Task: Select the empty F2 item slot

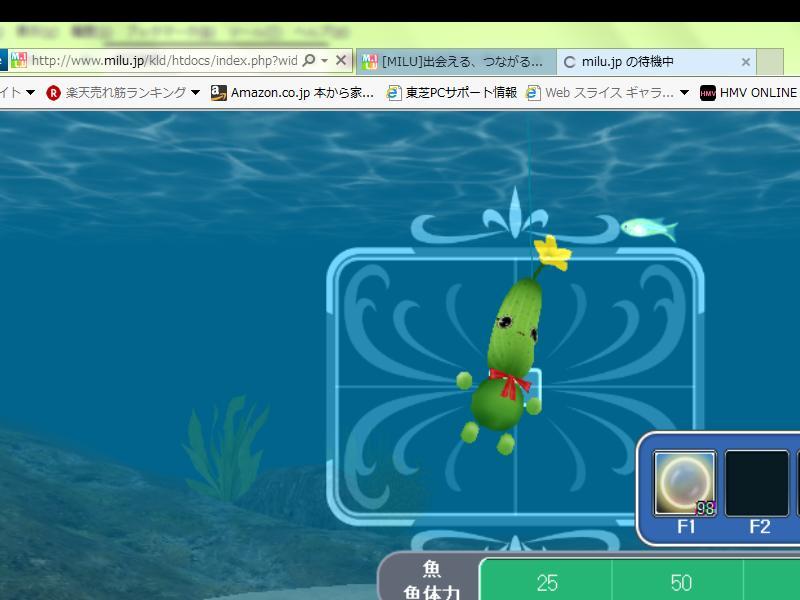Action: tap(757, 483)
